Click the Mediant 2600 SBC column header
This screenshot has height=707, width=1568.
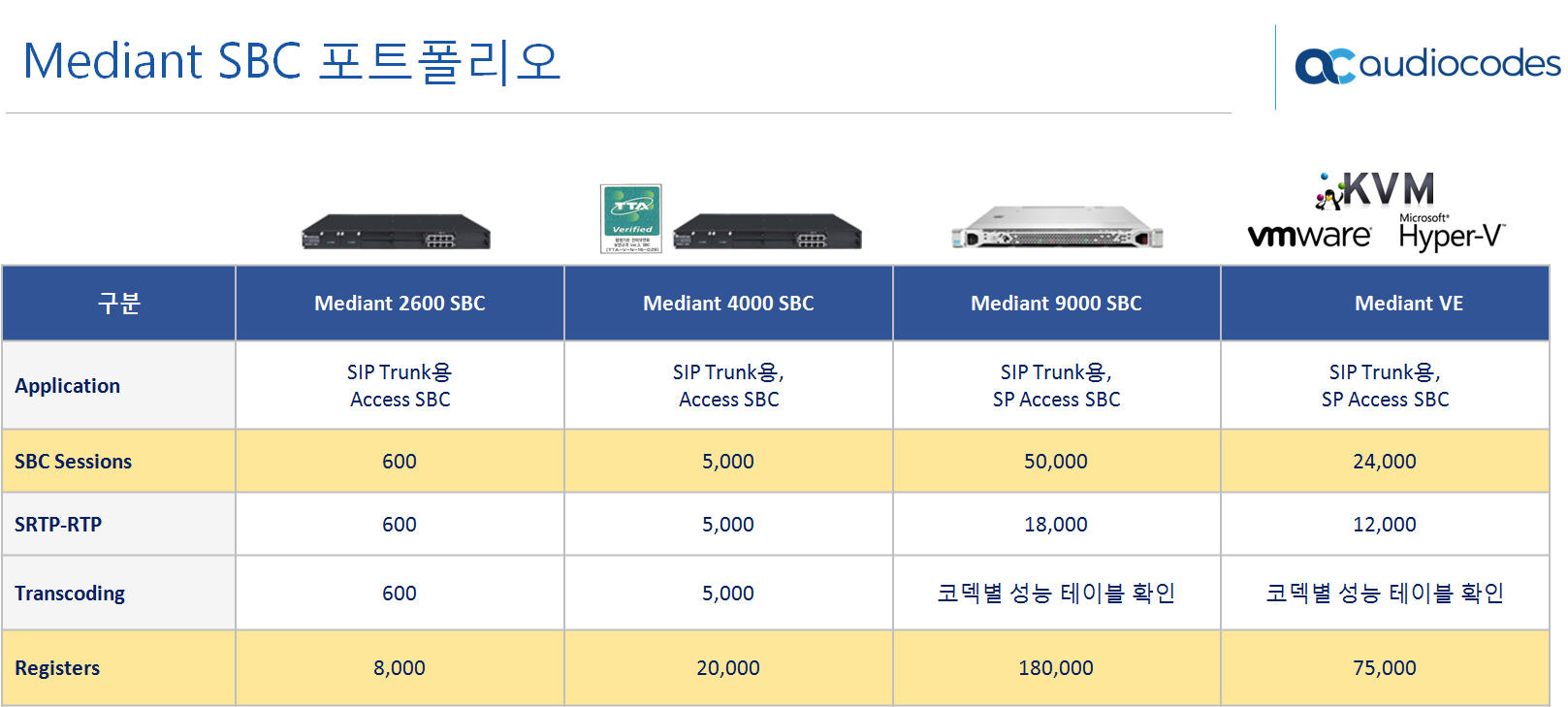400,304
